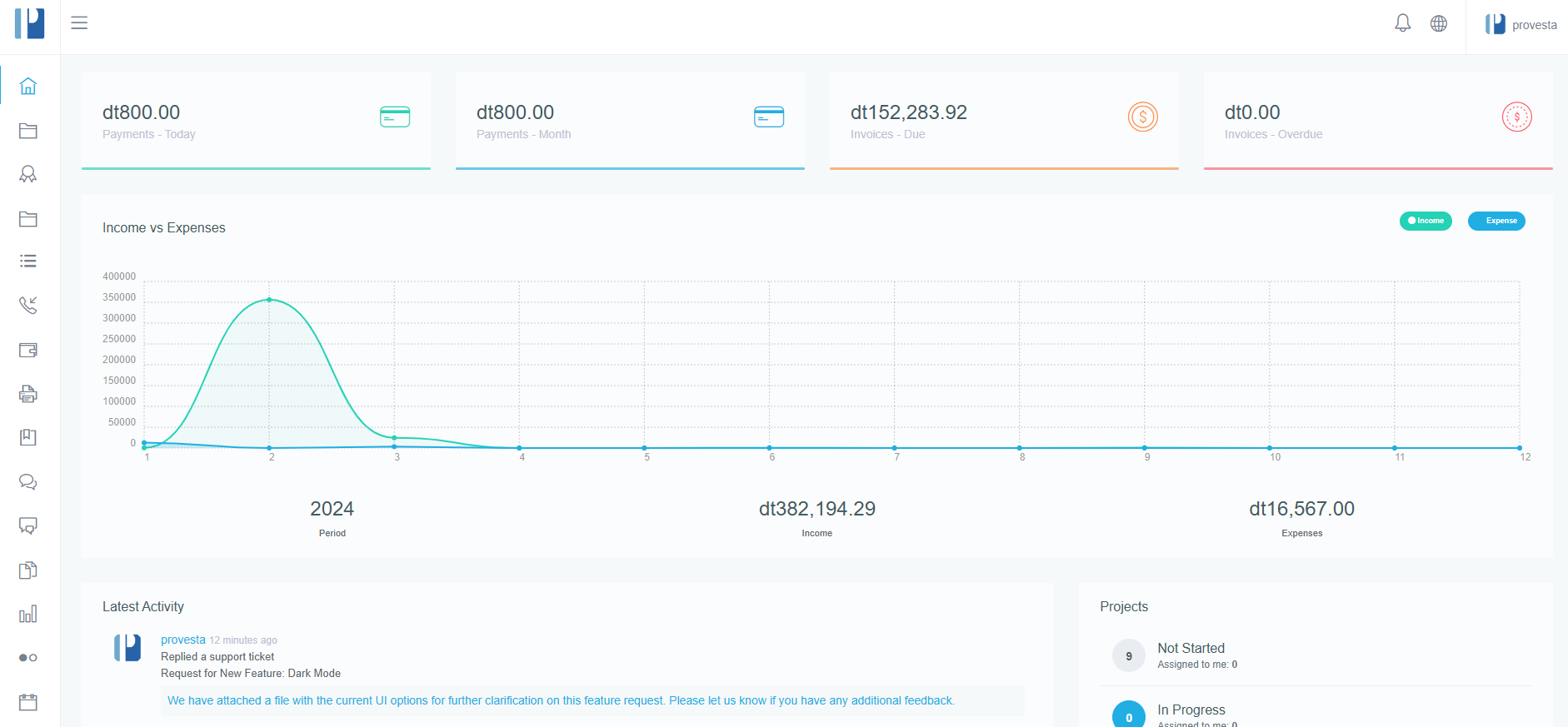Open the home dashboard sidebar icon
Viewport: 1568px width, 727px height.
coord(28,86)
